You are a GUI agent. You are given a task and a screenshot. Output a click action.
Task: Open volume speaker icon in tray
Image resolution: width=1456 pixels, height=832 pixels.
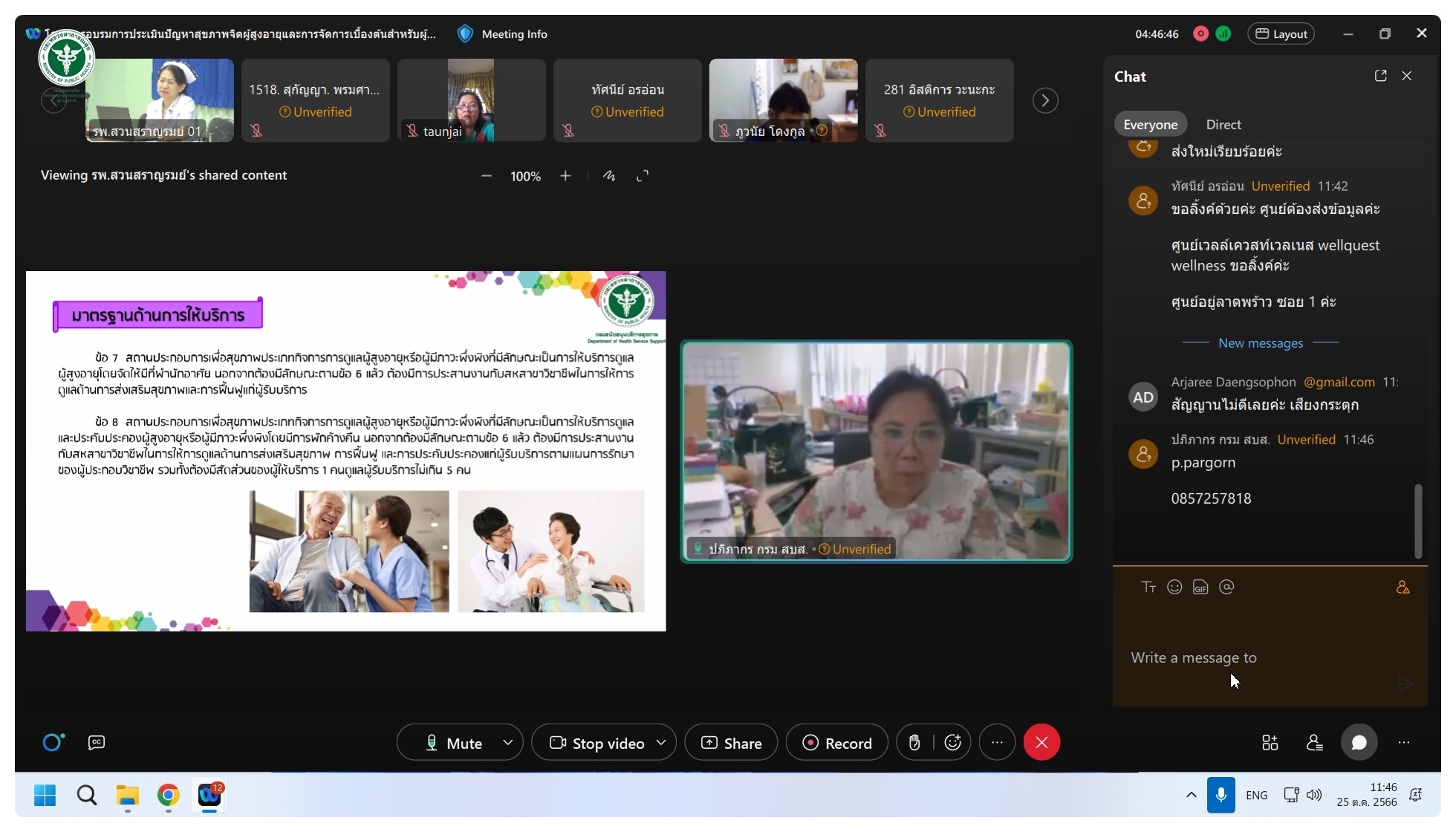(1314, 796)
